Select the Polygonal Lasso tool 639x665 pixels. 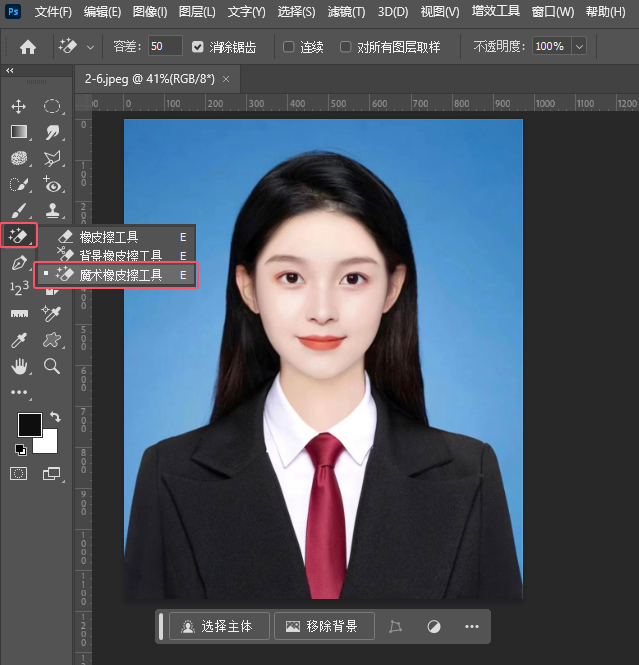click(52, 159)
